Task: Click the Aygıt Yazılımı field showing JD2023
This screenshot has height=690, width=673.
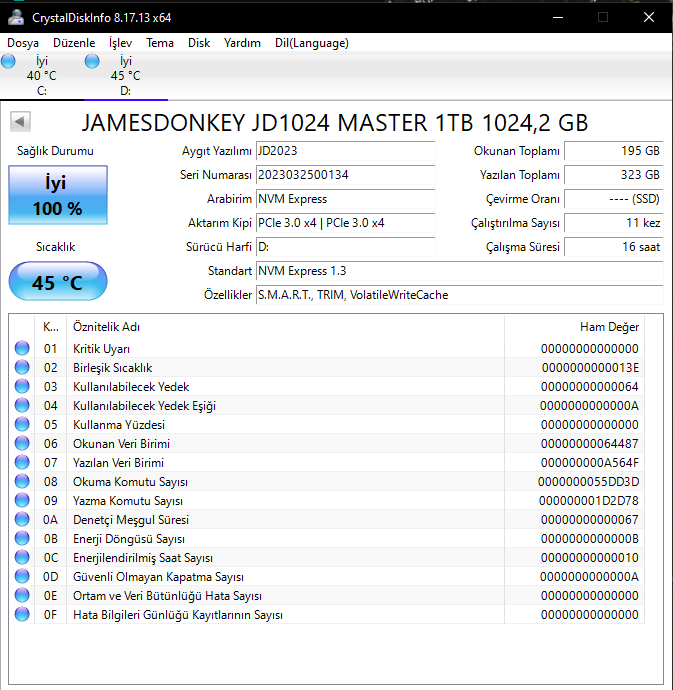Action: (x=345, y=151)
